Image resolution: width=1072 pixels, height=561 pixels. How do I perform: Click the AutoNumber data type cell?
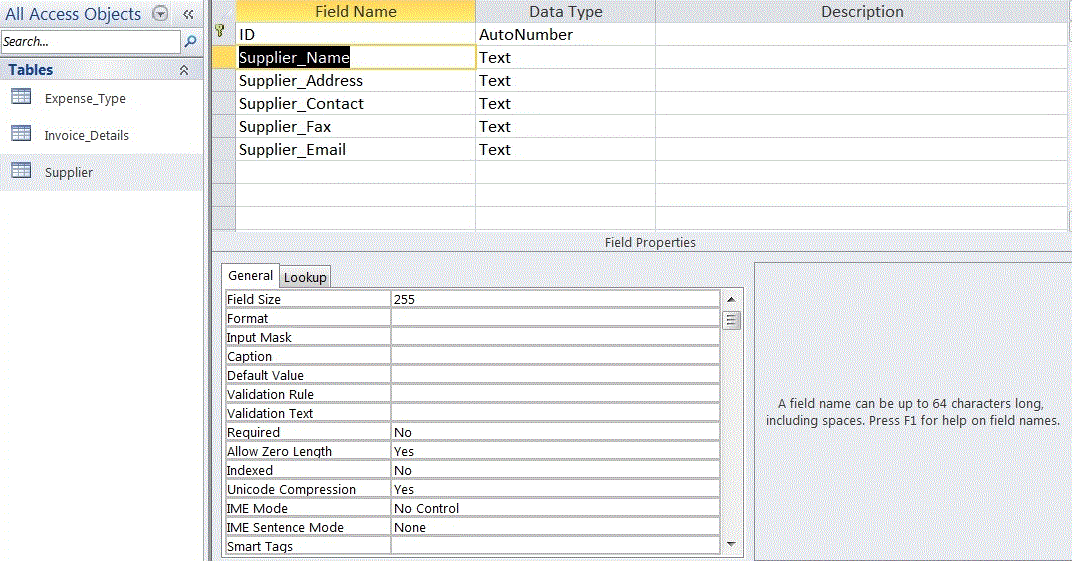click(565, 35)
